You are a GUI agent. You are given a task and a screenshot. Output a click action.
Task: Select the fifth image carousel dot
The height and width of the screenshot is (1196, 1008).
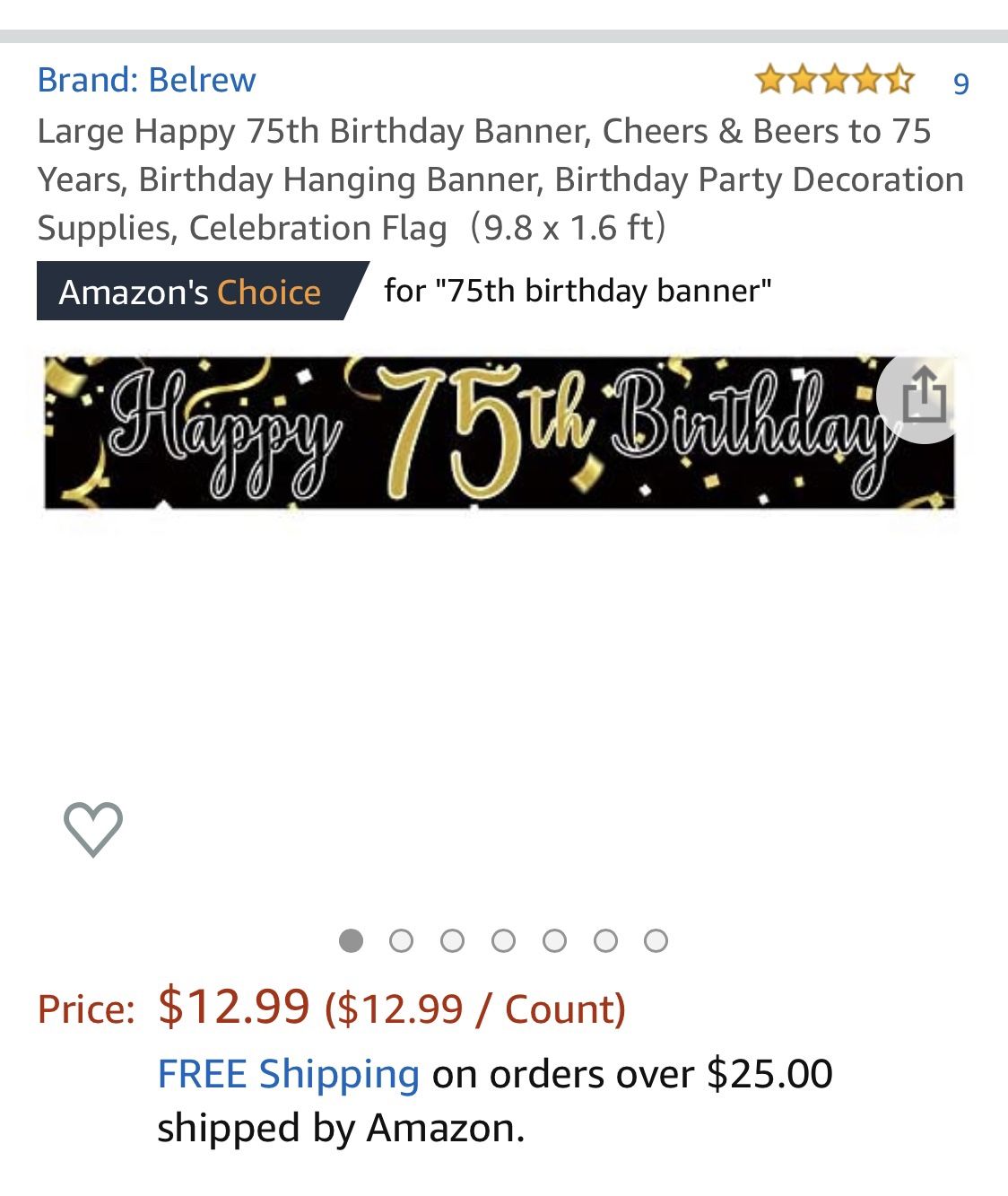[555, 940]
